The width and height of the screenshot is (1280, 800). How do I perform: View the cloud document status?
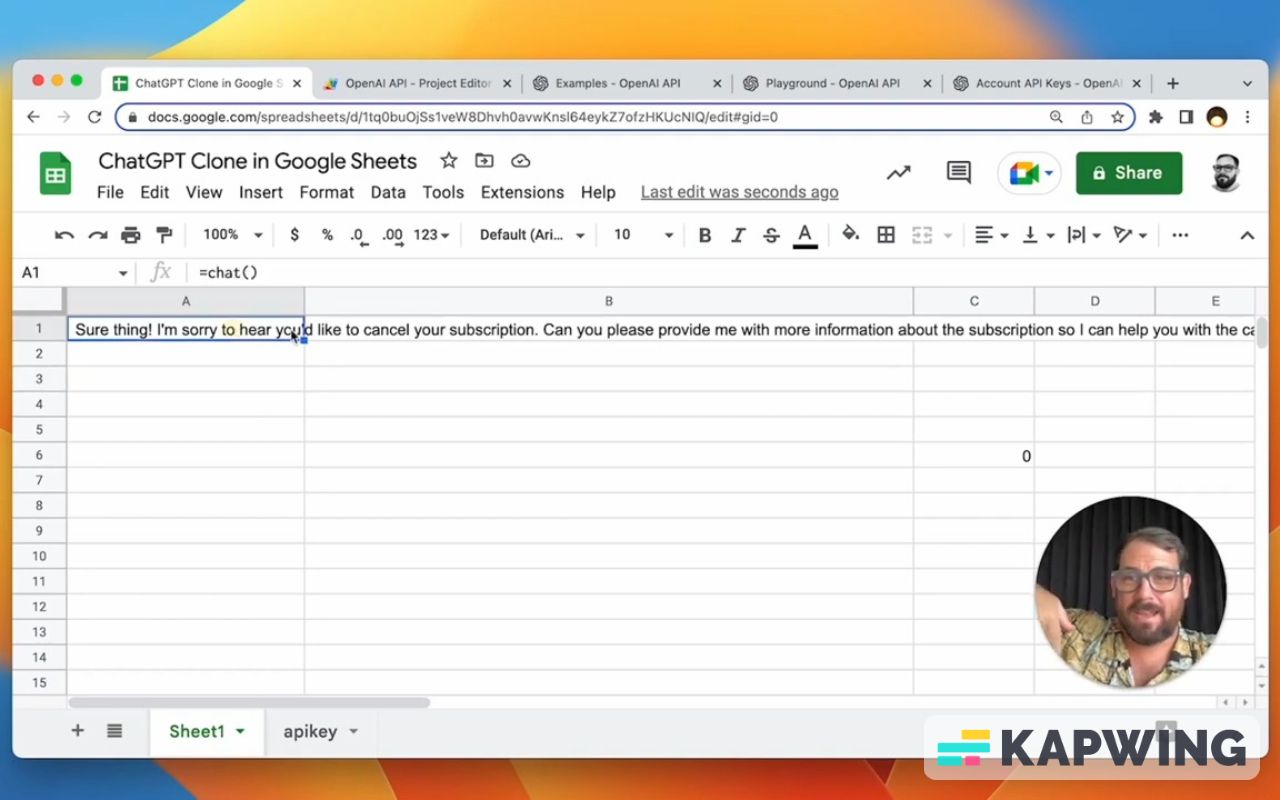(x=520, y=160)
